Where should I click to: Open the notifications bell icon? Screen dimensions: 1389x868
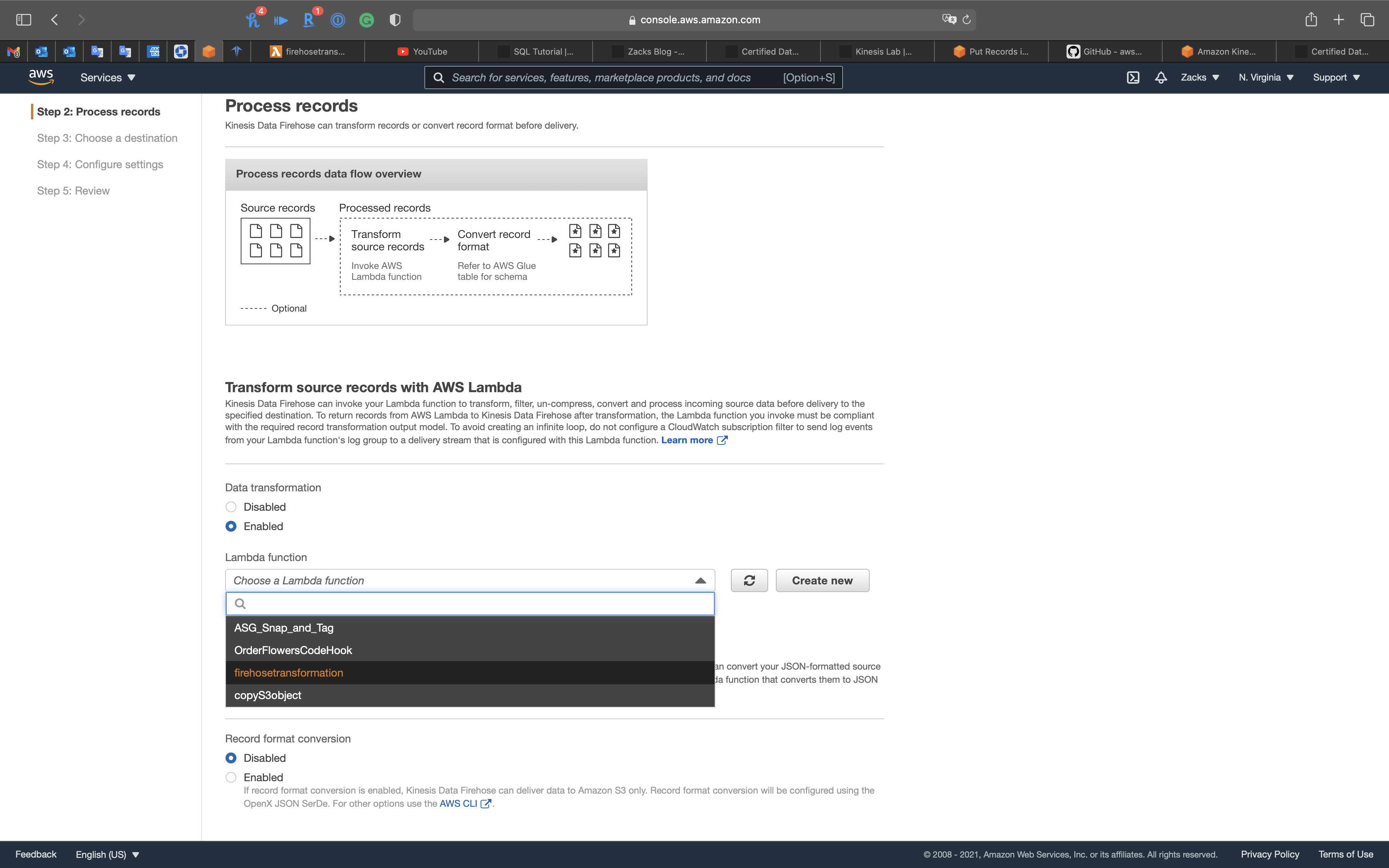point(1161,77)
